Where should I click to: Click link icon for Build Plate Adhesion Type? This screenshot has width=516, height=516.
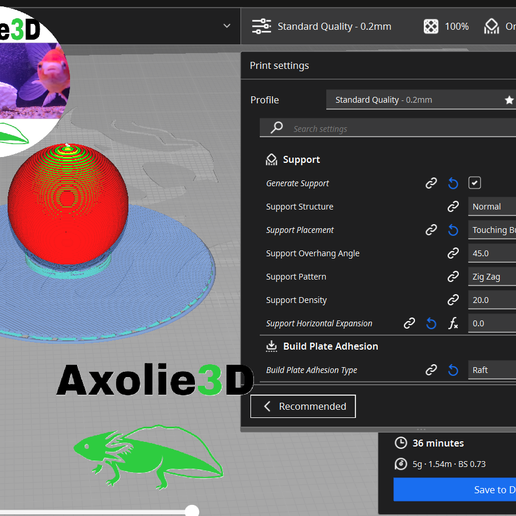[x=431, y=370]
